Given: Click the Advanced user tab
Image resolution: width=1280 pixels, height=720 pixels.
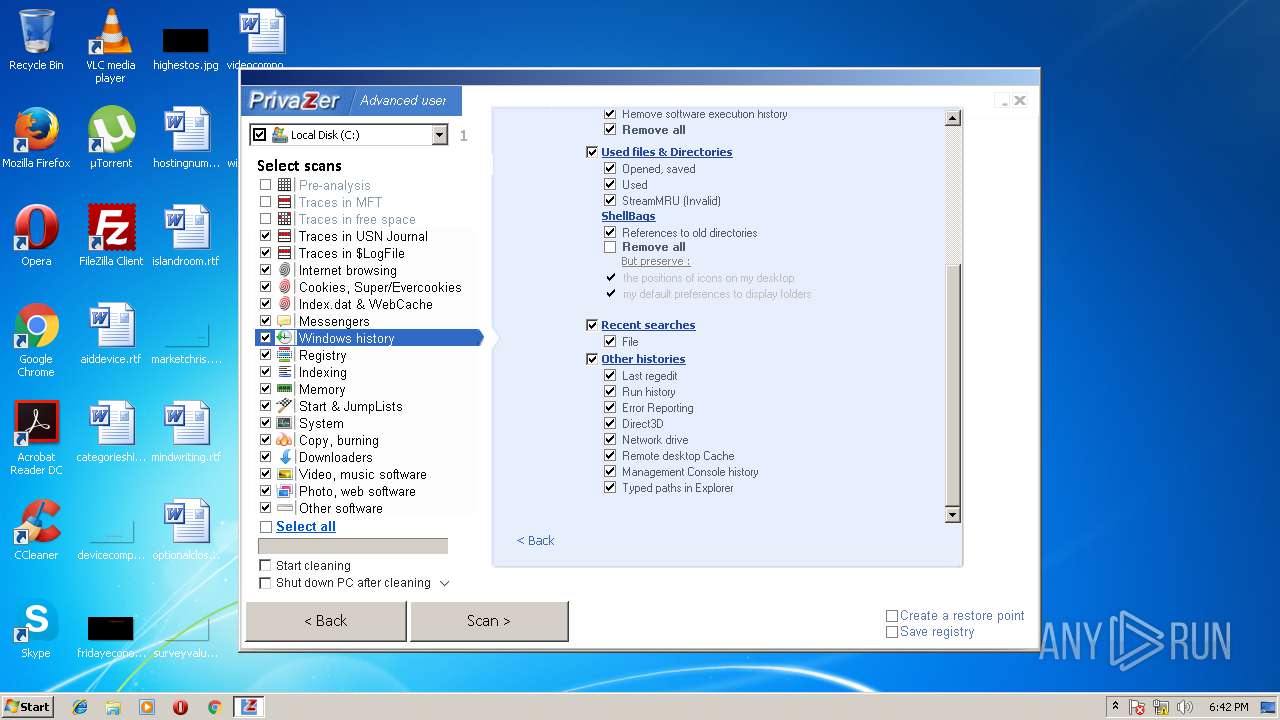Looking at the screenshot, I should coord(403,100).
